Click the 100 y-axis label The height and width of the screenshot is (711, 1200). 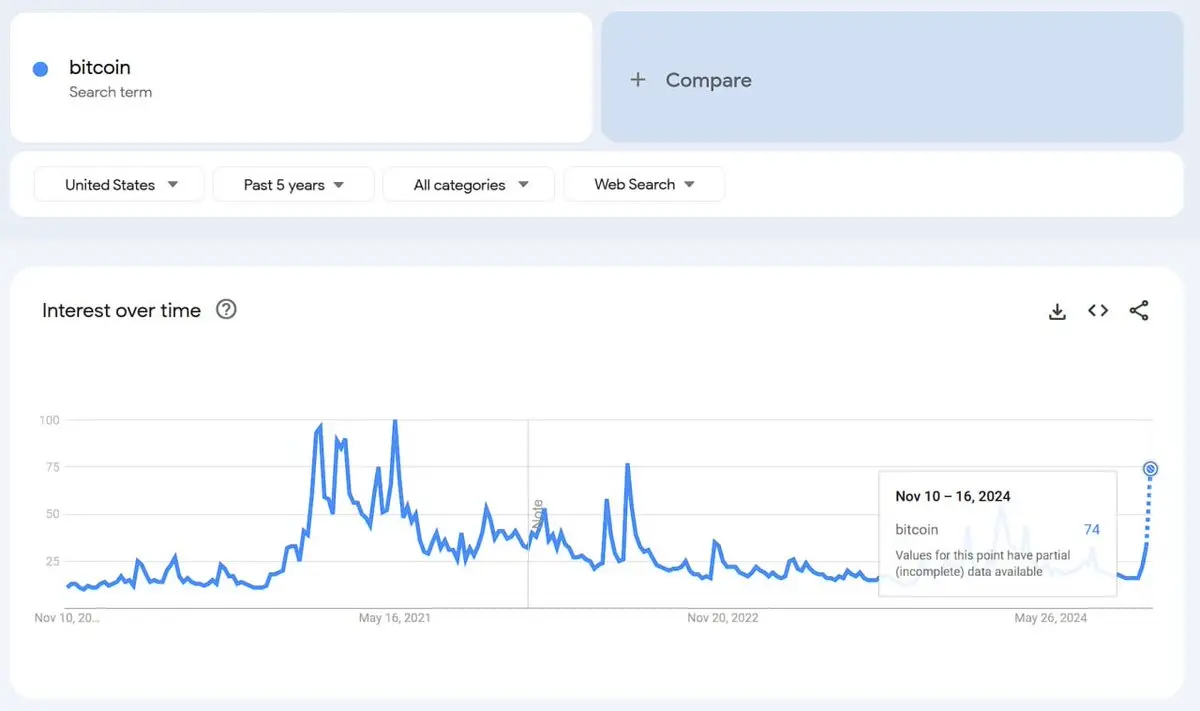[49, 420]
